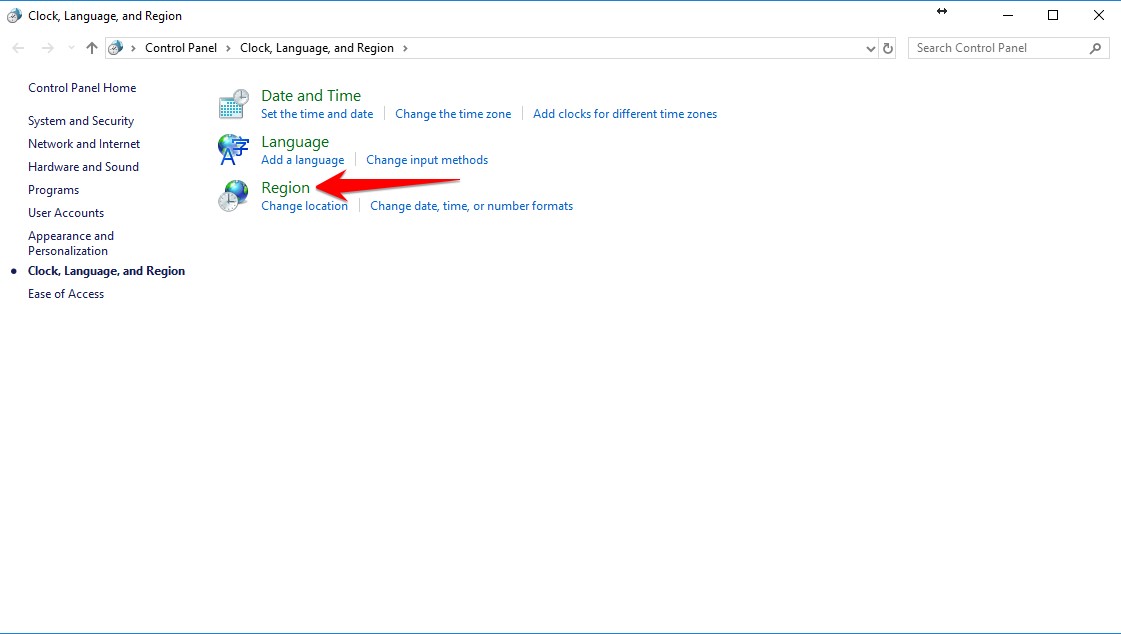This screenshot has width=1121, height=634.
Task: Open Change date, time, or number formats
Action: [471, 206]
